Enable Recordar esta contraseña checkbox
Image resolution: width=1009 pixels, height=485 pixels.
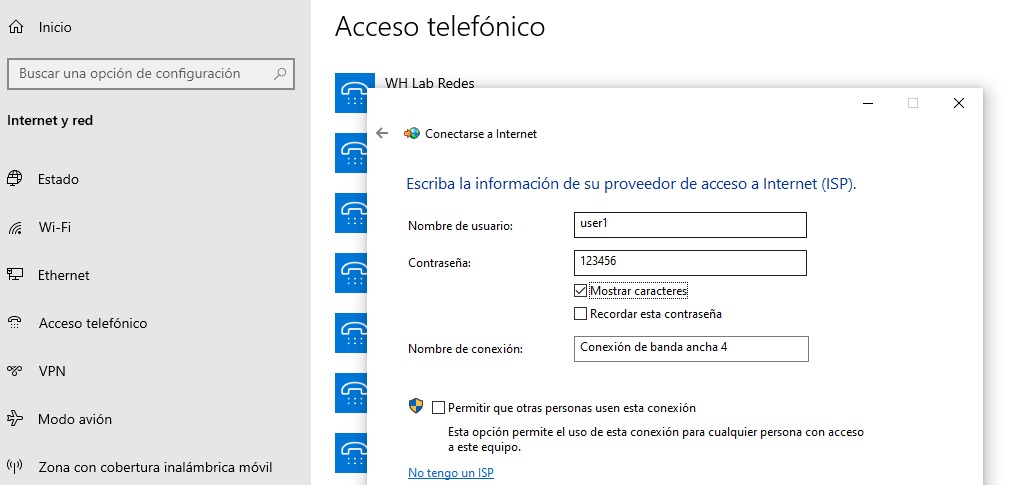pyautogui.click(x=581, y=314)
